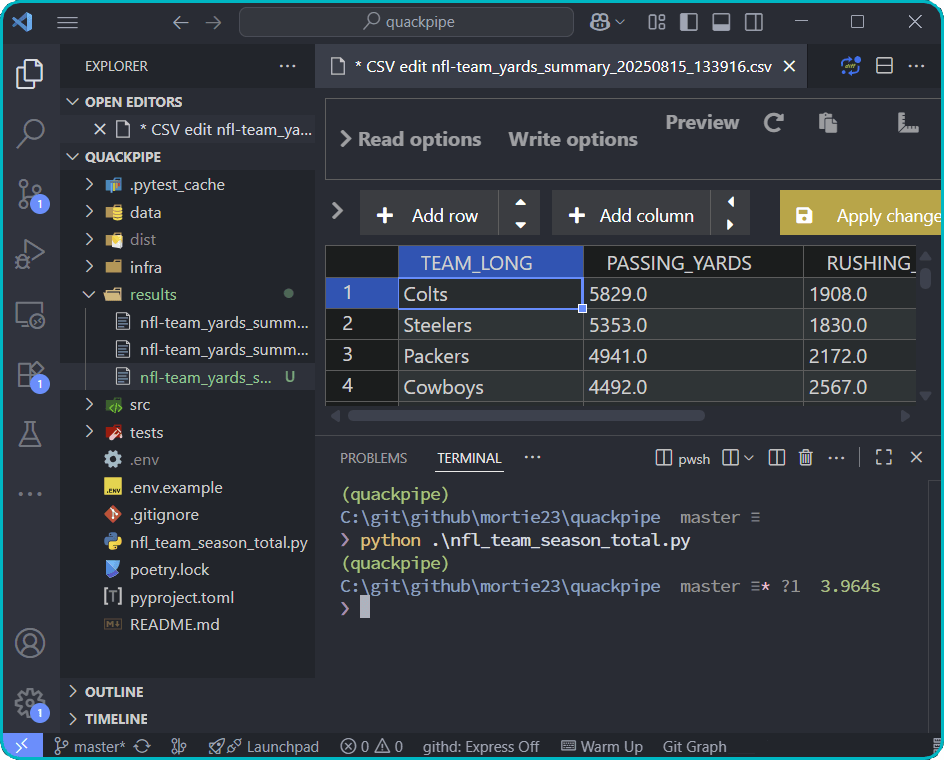Viewport: 944px width, 760px height.
Task: Open the Manage settings gear
Action: tap(30, 703)
